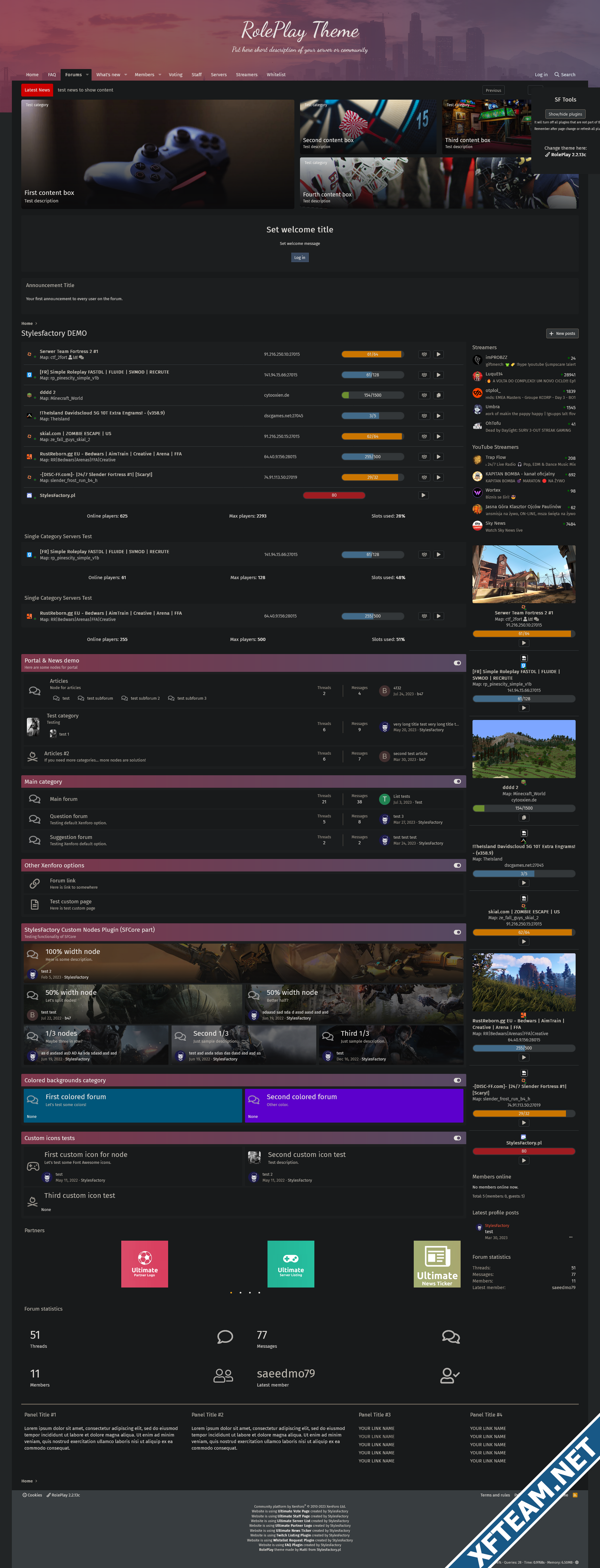This screenshot has height=1568, width=600.
Task: Click play icon for Serwer Team Fortress 2 #1 row
Action: 438,354
